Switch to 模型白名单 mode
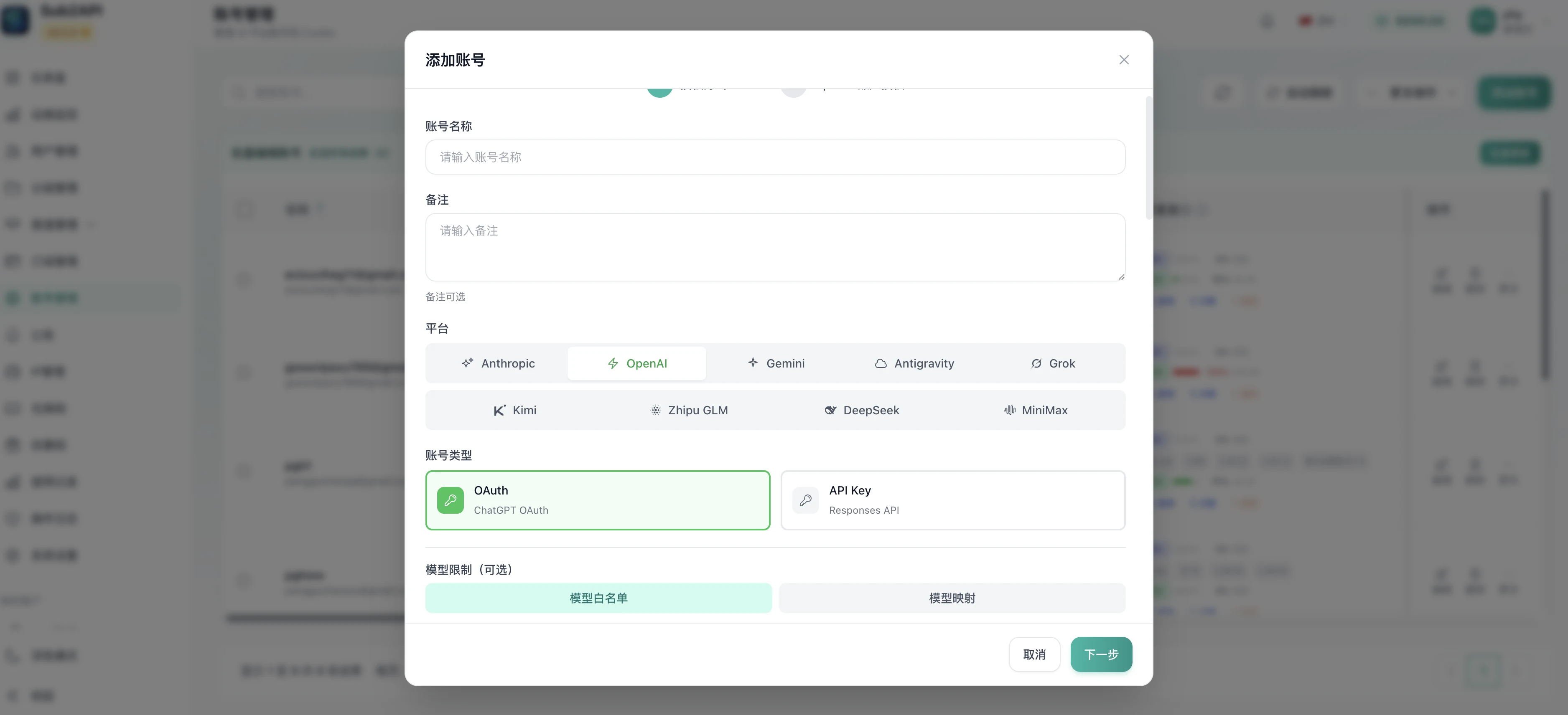The width and height of the screenshot is (1568, 715). pyautogui.click(x=598, y=598)
